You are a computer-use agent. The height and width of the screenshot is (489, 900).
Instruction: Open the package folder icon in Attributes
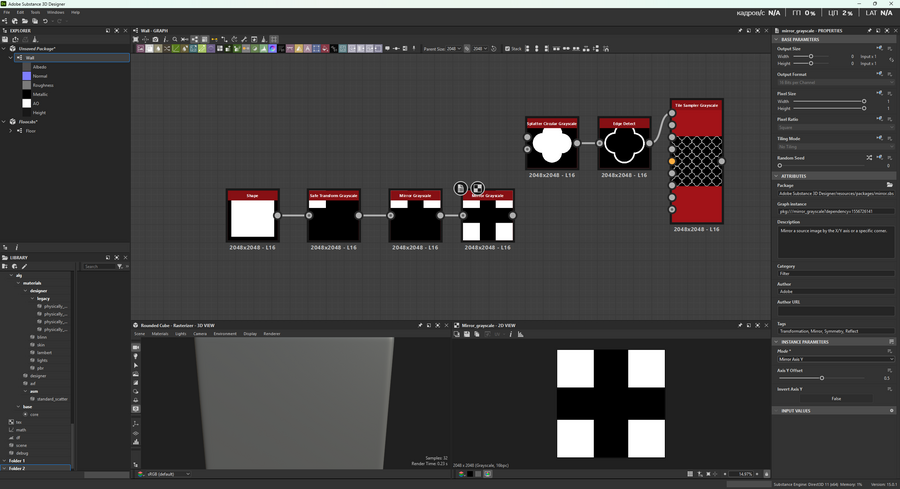tap(889, 185)
